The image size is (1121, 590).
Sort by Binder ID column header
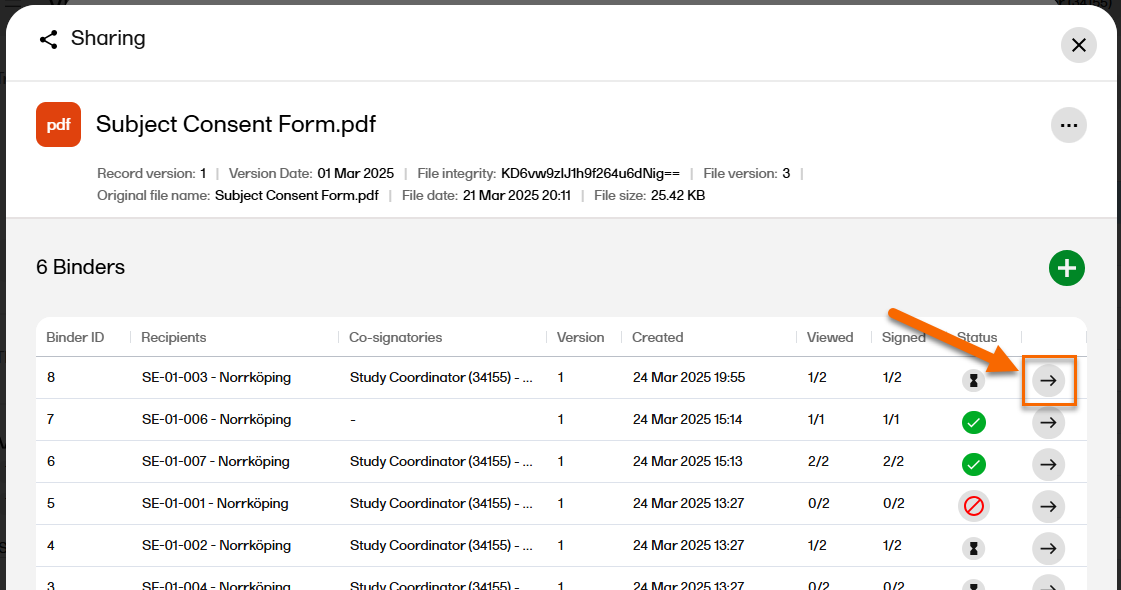tap(75, 337)
